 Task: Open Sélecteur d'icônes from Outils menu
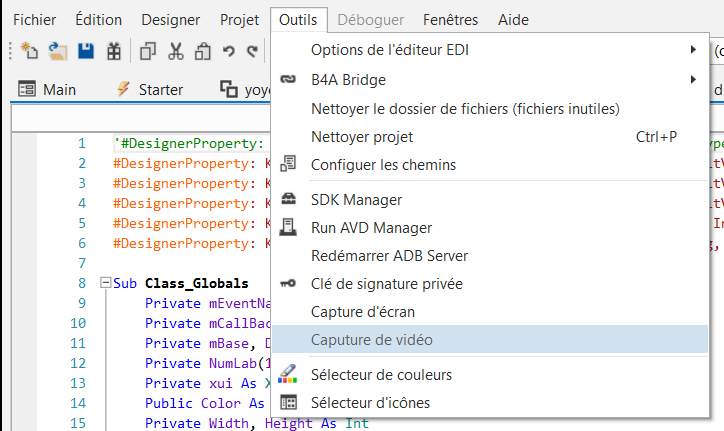pyautogui.click(x=370, y=403)
